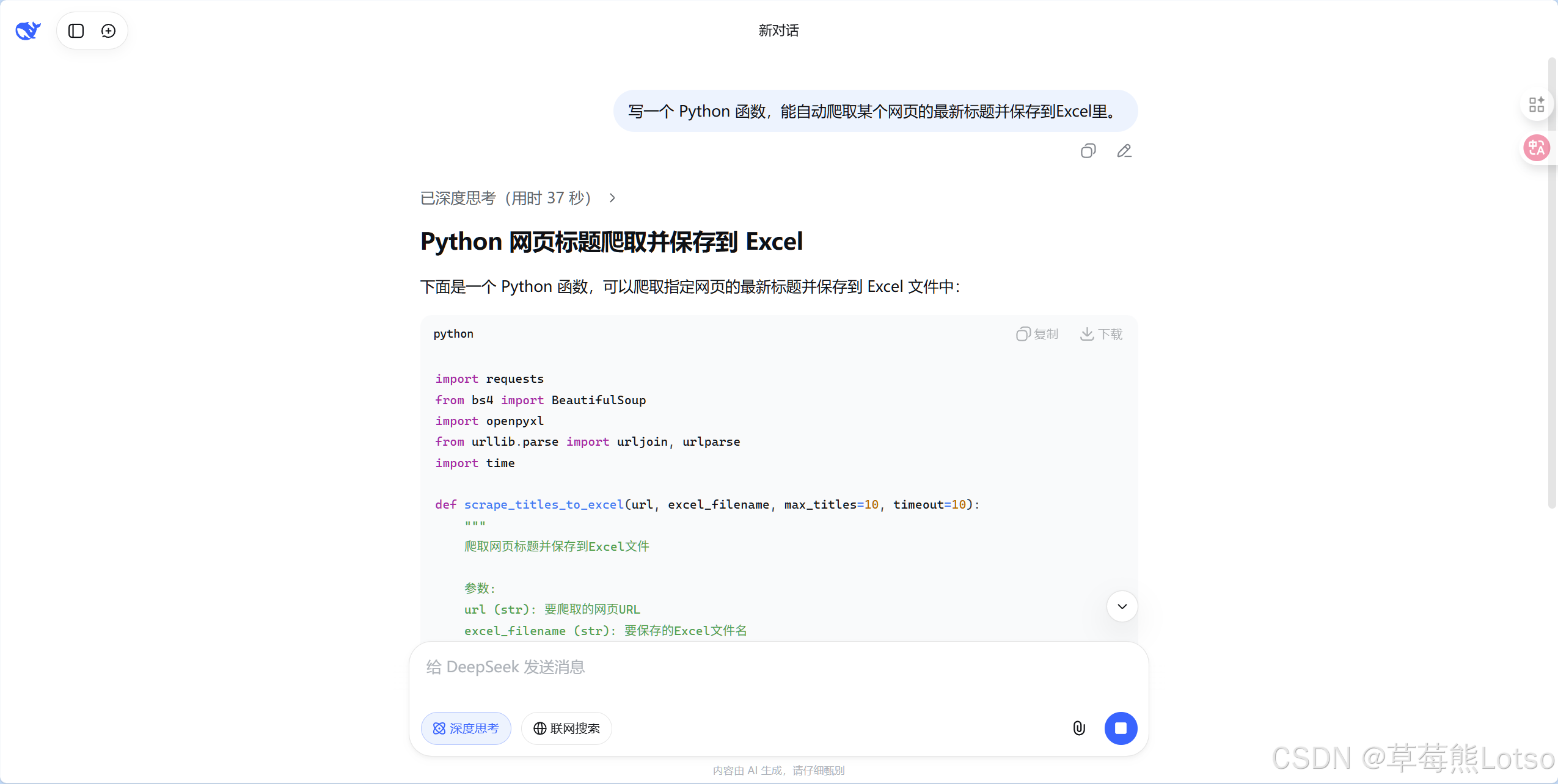Copy the user message with copy icon
This screenshot has height=784, width=1558.
1088,151
